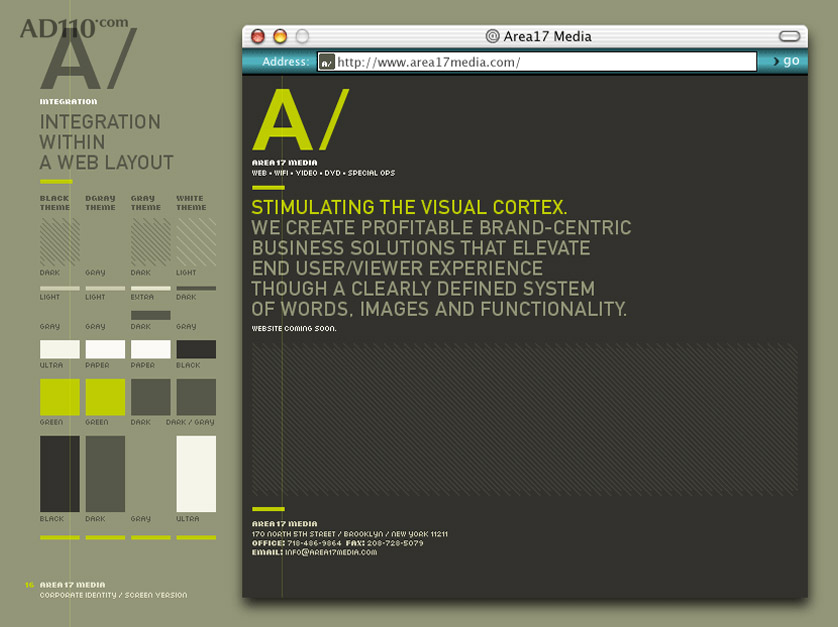This screenshot has height=627, width=838.
Task: Click the large green A/ logo on the webpage
Action: tap(300, 120)
